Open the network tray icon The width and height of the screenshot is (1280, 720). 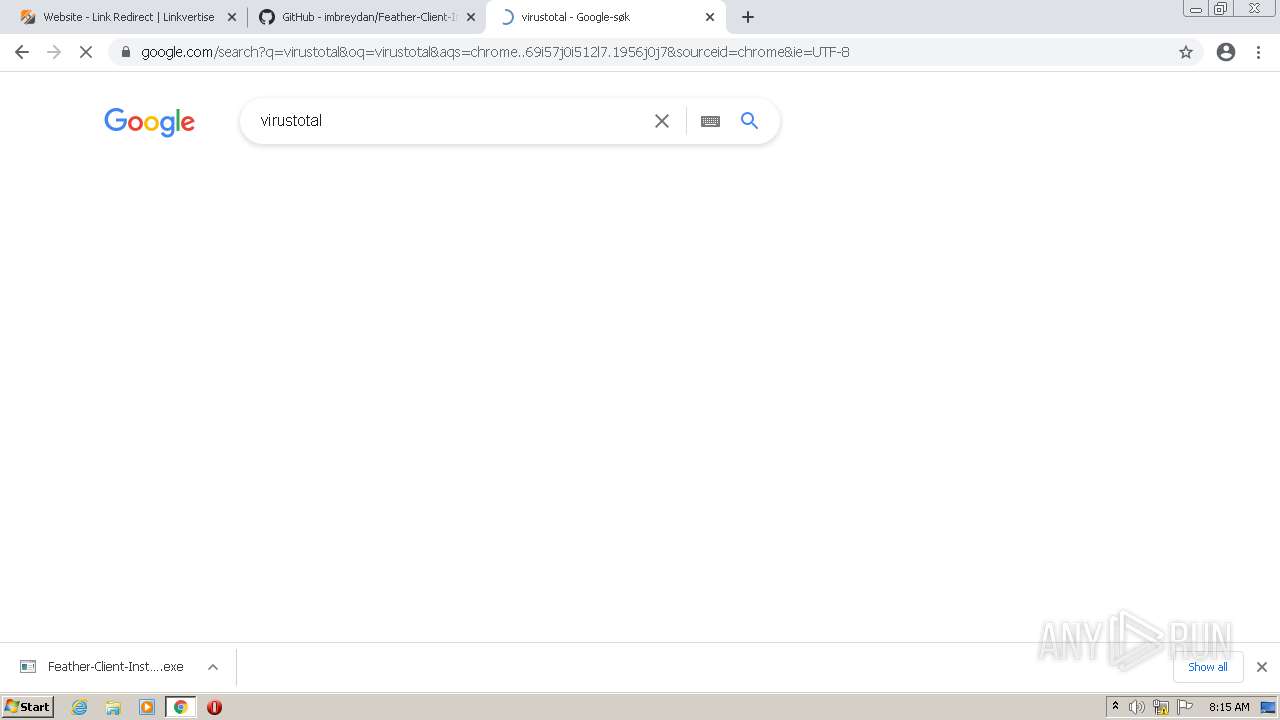coord(1161,707)
